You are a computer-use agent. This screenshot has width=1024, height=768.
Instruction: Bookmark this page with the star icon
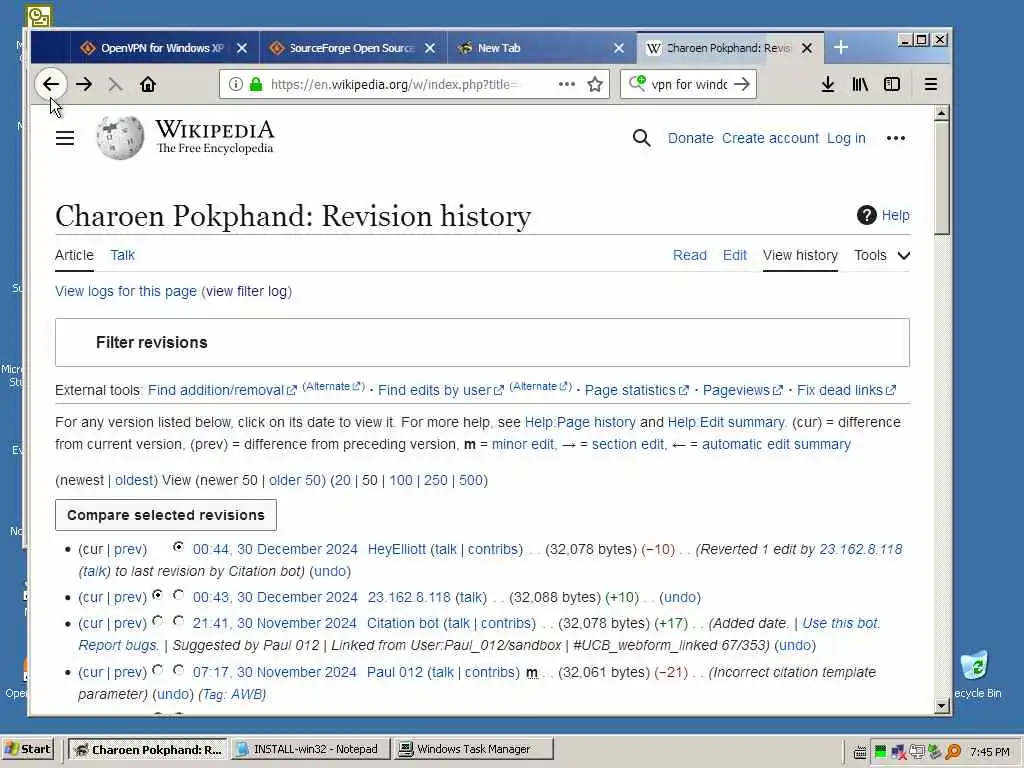(x=594, y=84)
